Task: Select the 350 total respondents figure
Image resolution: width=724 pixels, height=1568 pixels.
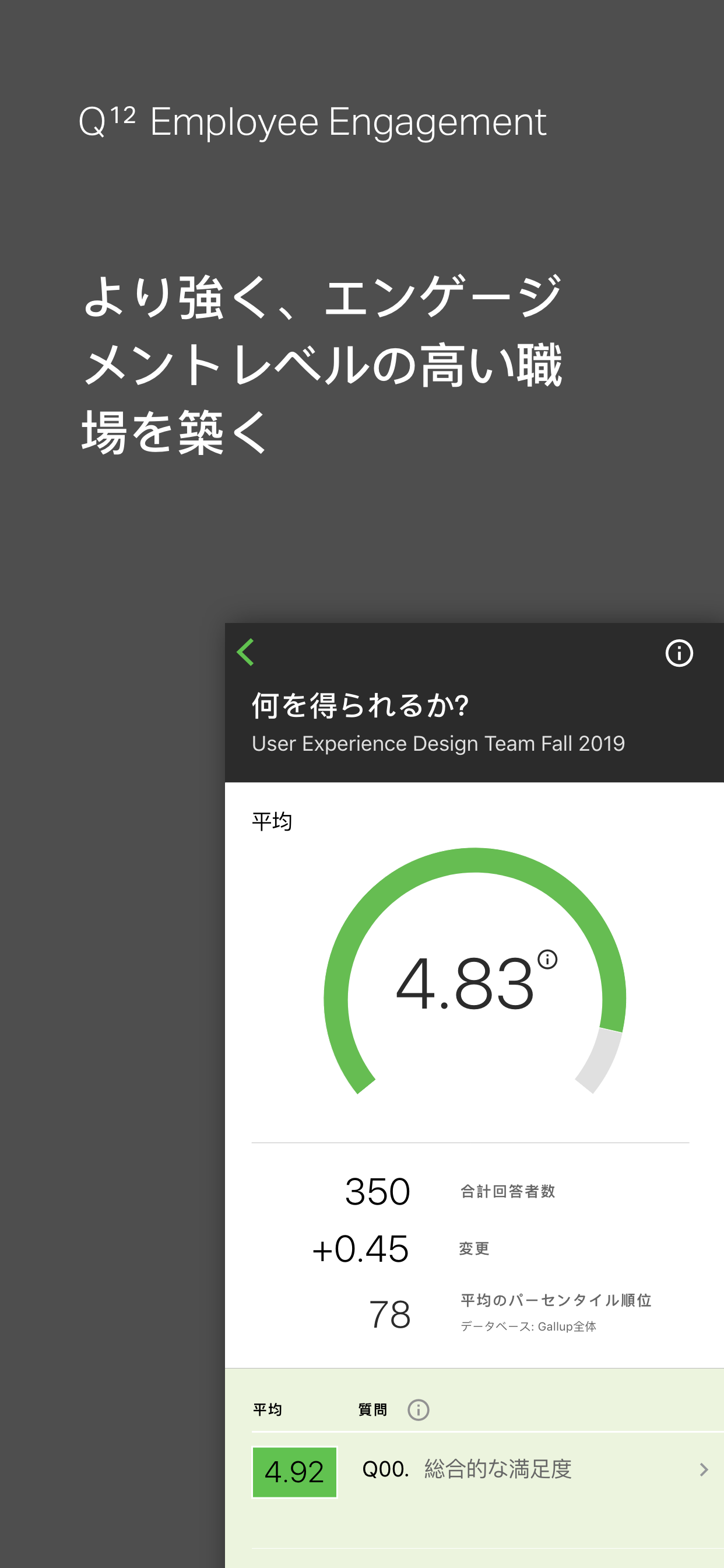Action: tap(377, 1191)
